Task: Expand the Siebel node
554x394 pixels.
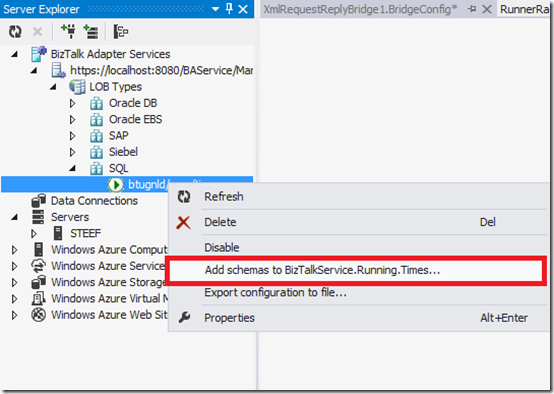Action: coord(72,152)
